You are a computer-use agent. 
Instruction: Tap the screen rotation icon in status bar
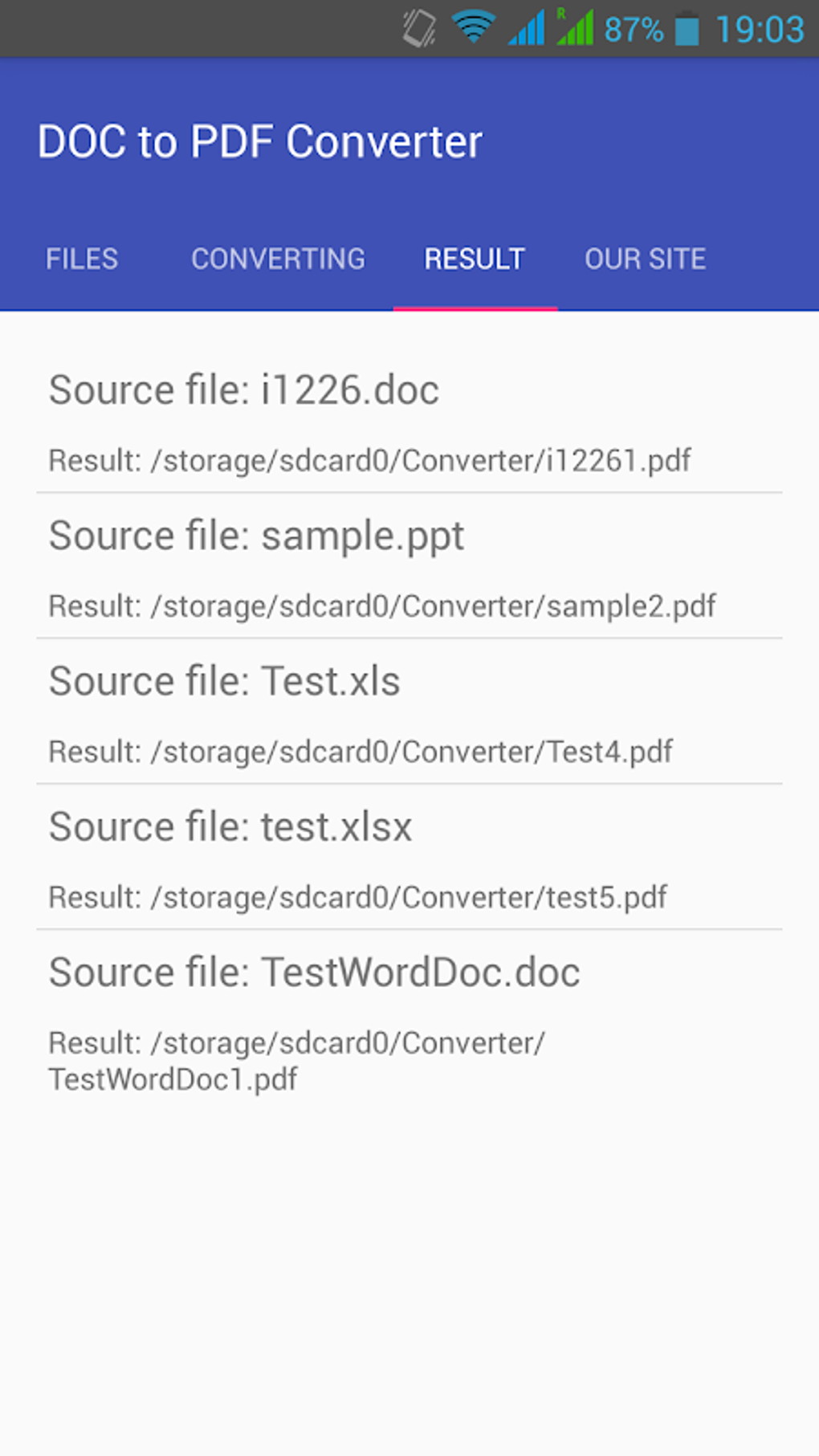418,29
